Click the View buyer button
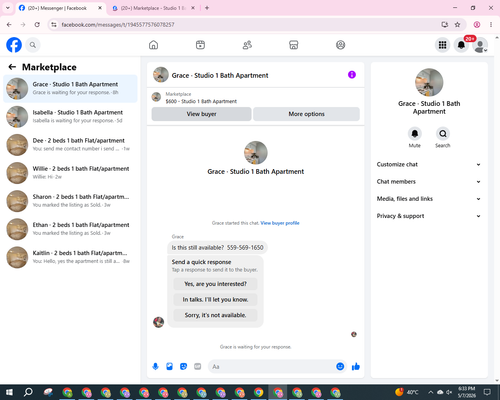 pos(201,114)
